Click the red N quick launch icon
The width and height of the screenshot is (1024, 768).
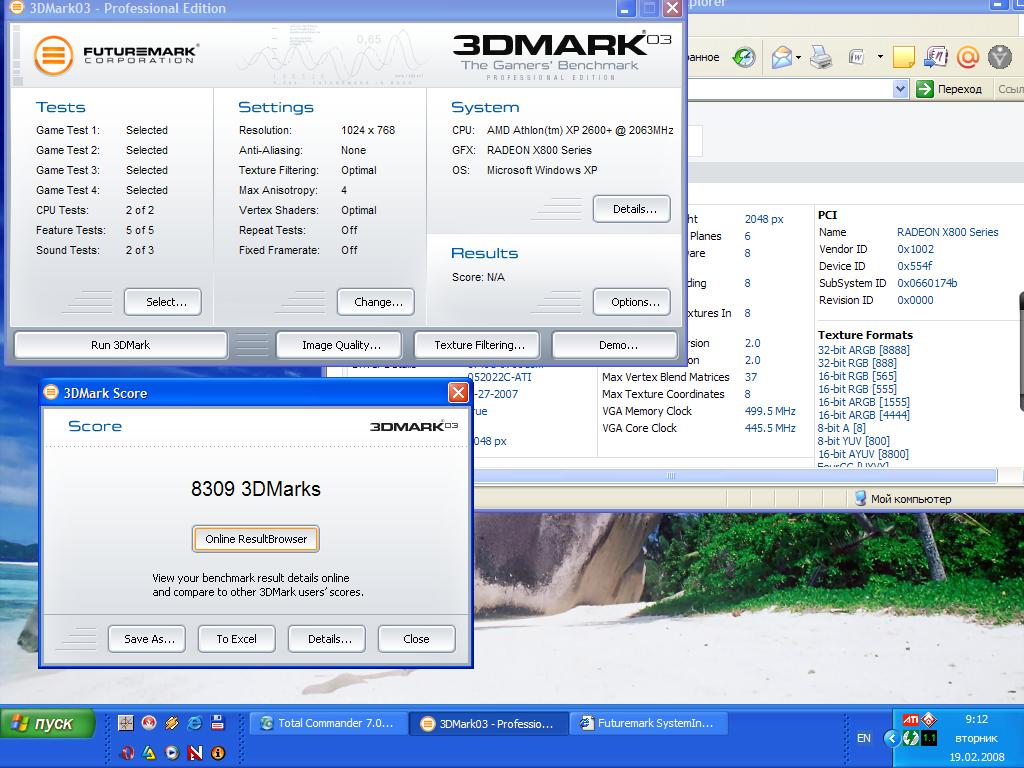(195, 752)
